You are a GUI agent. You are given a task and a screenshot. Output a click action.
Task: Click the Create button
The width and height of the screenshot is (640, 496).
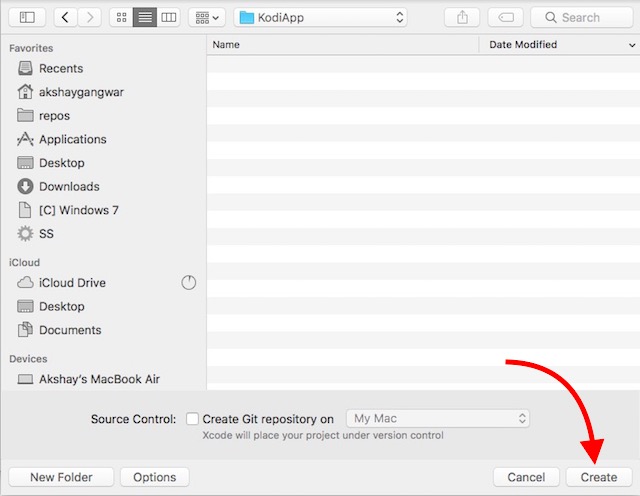pyautogui.click(x=599, y=477)
